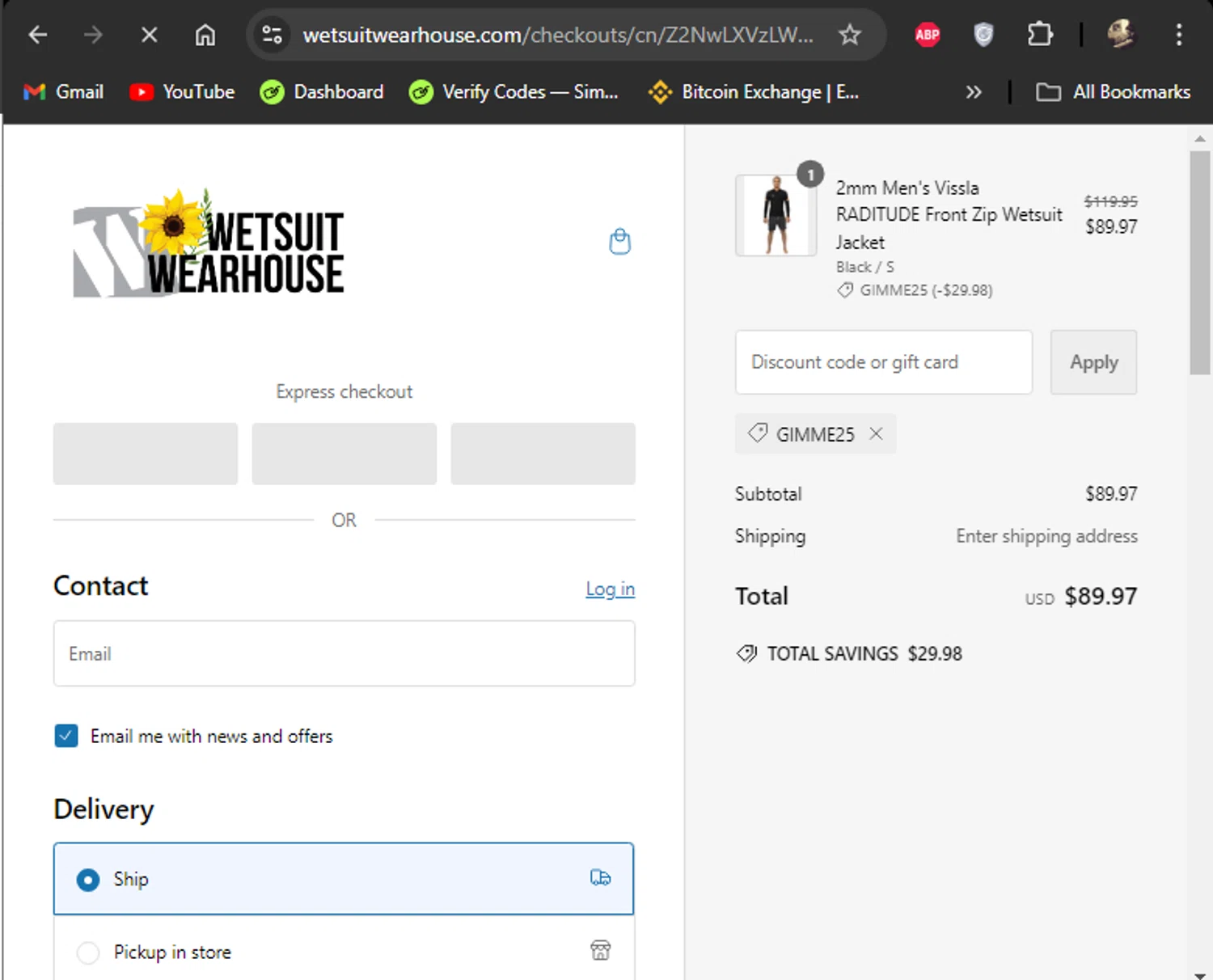The image size is (1213, 980).
Task: Focus the Discount code or gift card field
Action: (x=884, y=362)
